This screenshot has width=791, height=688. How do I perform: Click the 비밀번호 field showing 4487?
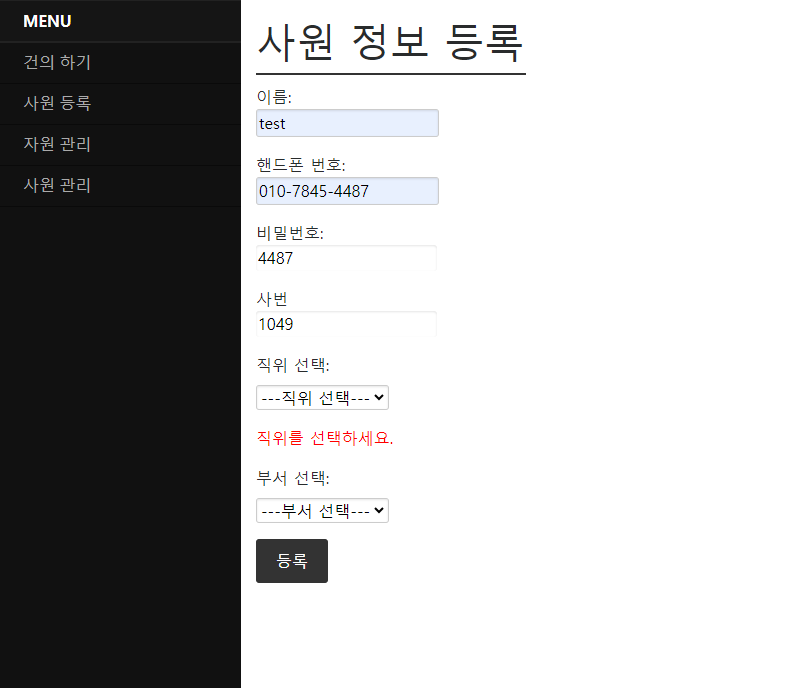346,258
